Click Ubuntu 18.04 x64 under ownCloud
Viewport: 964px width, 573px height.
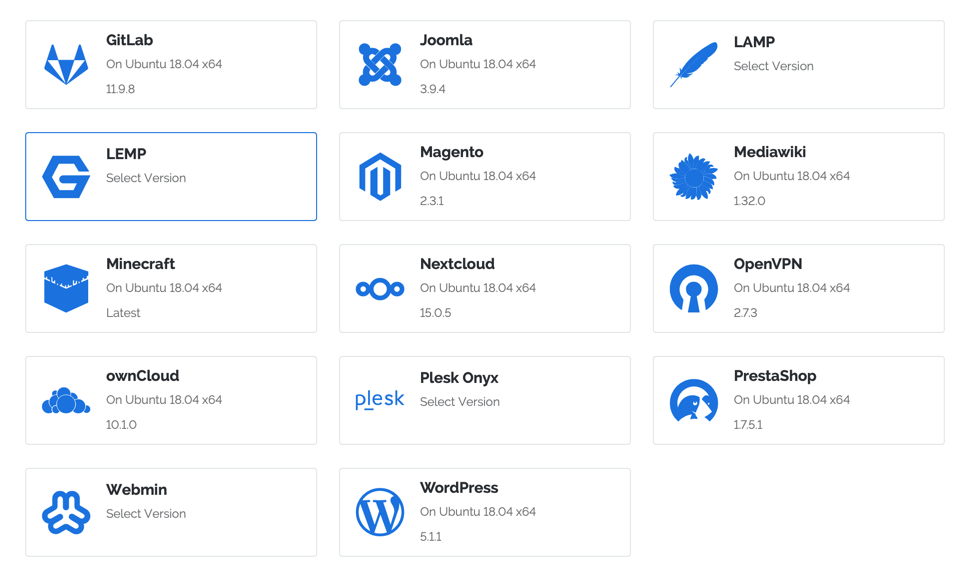click(x=173, y=400)
